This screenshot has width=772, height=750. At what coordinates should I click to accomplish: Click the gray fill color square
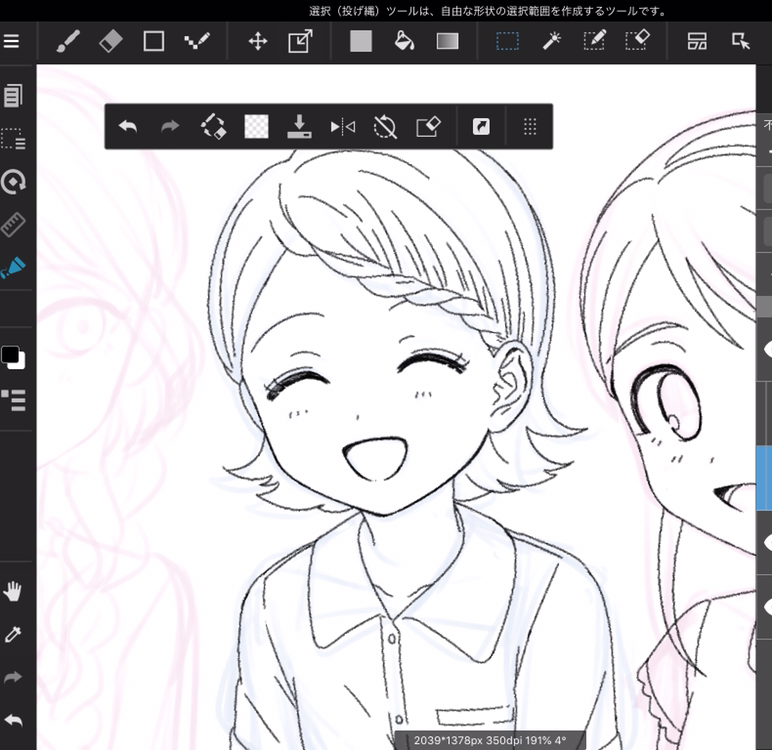[x=361, y=41]
